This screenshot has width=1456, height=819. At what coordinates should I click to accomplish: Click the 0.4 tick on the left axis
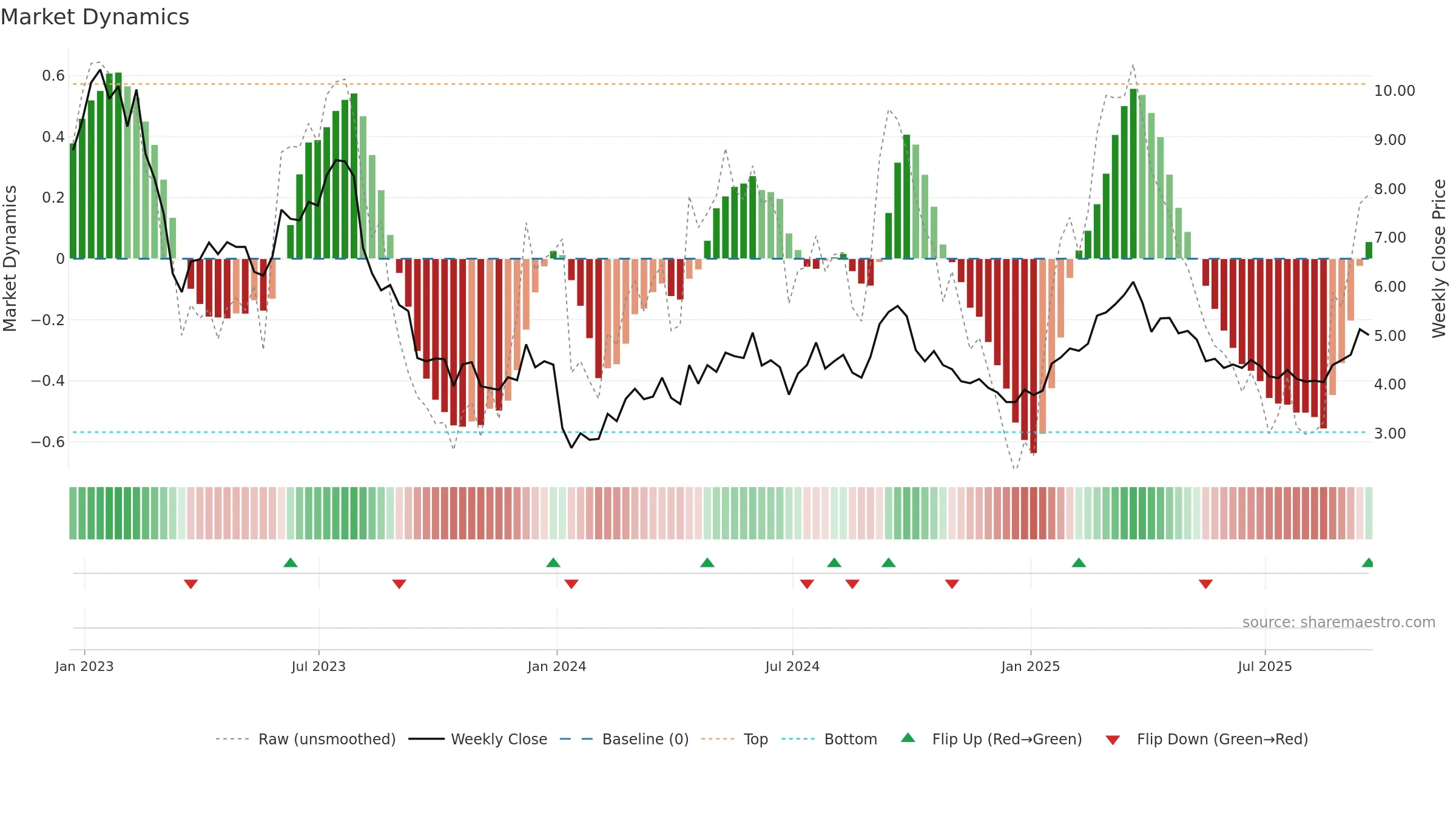[x=53, y=137]
